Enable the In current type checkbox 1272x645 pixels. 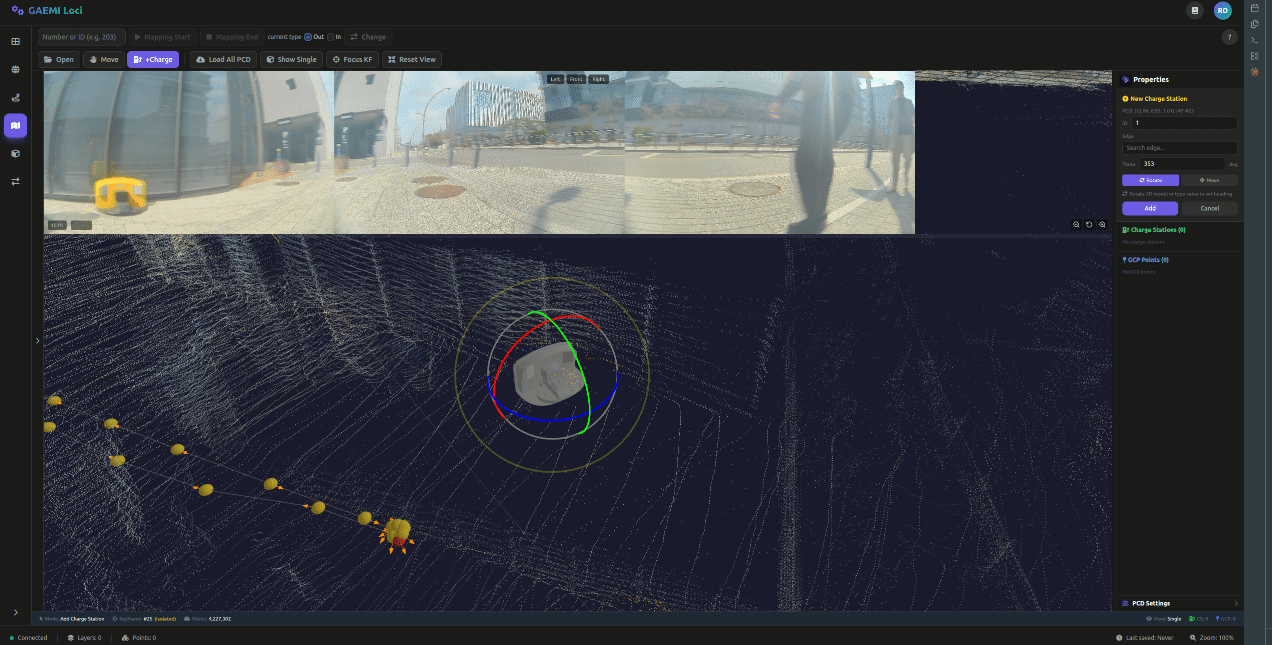click(x=332, y=37)
